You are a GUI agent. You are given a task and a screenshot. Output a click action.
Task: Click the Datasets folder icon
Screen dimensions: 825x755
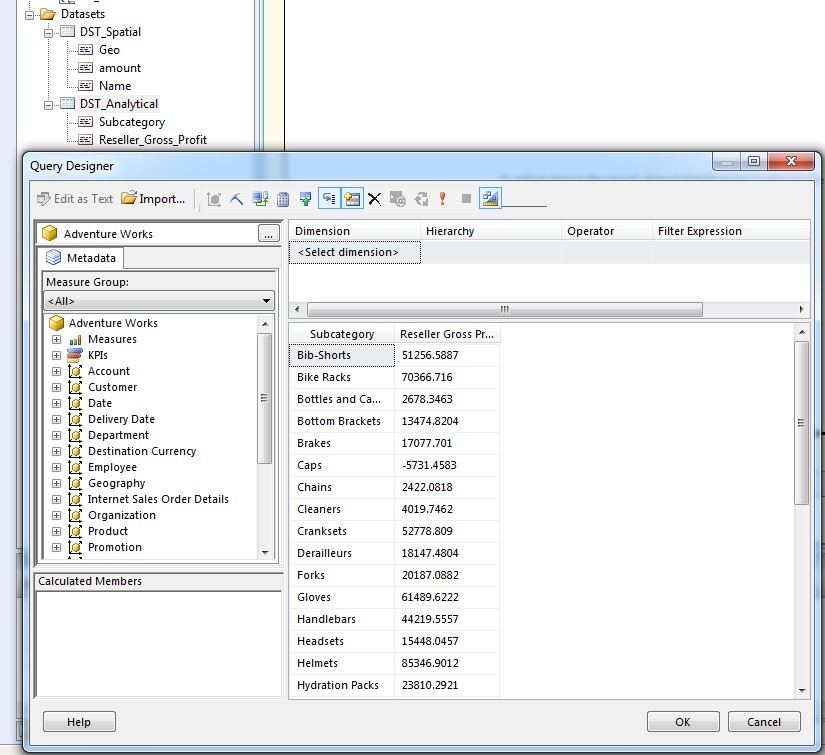[x=48, y=14]
